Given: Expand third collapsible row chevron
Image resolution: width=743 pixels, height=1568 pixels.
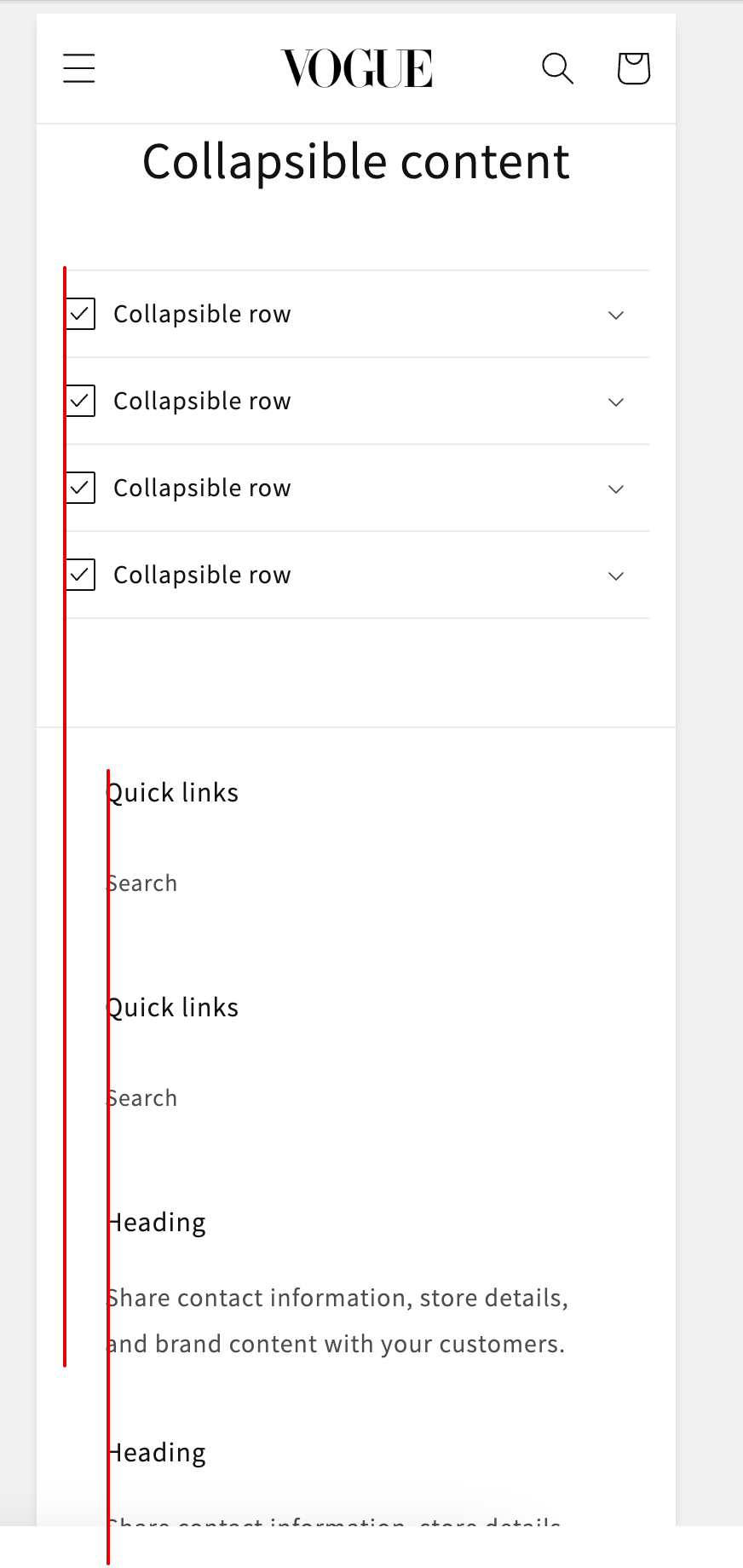Looking at the screenshot, I should pos(616,489).
